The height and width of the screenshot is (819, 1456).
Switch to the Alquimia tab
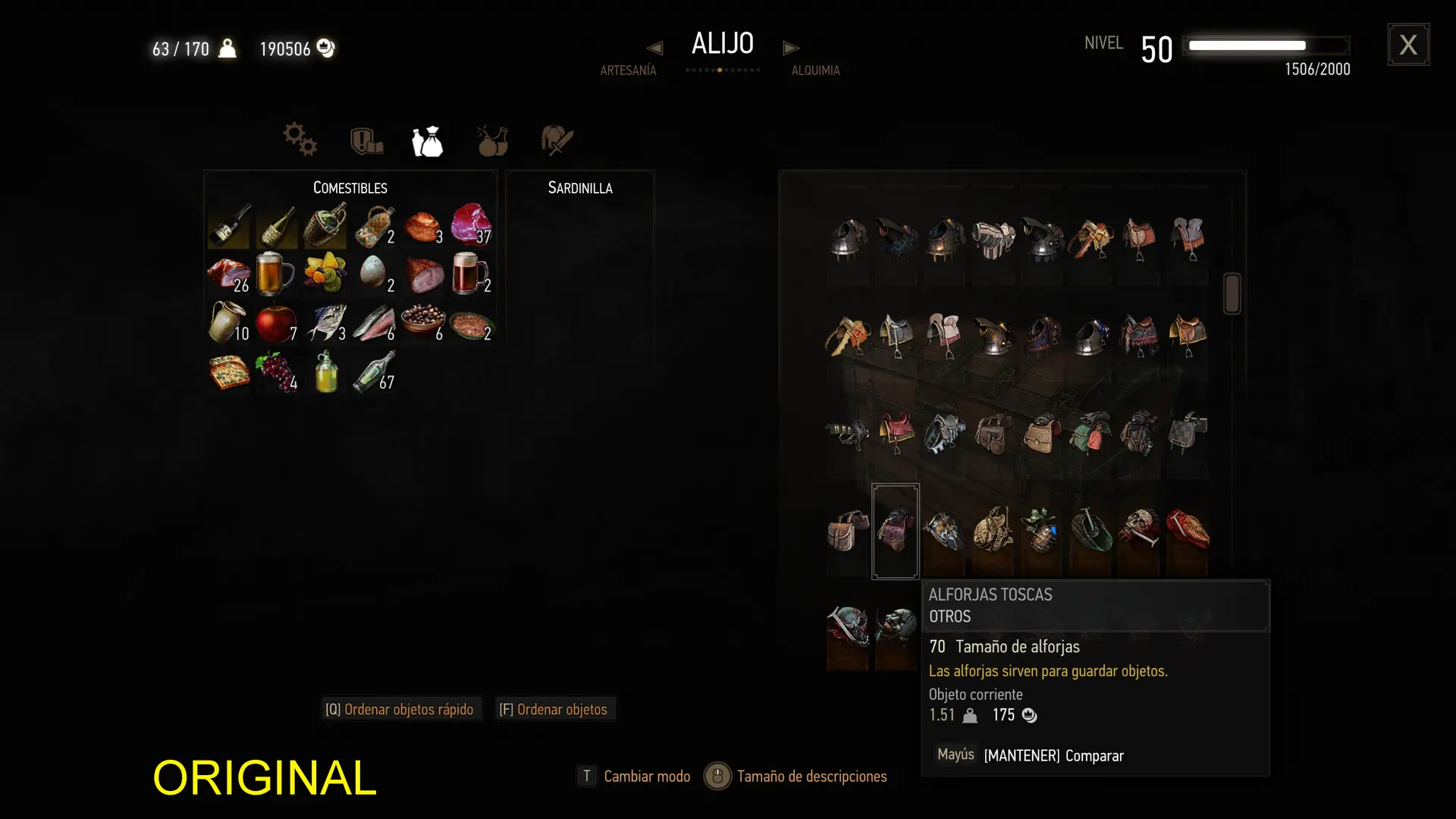815,71
